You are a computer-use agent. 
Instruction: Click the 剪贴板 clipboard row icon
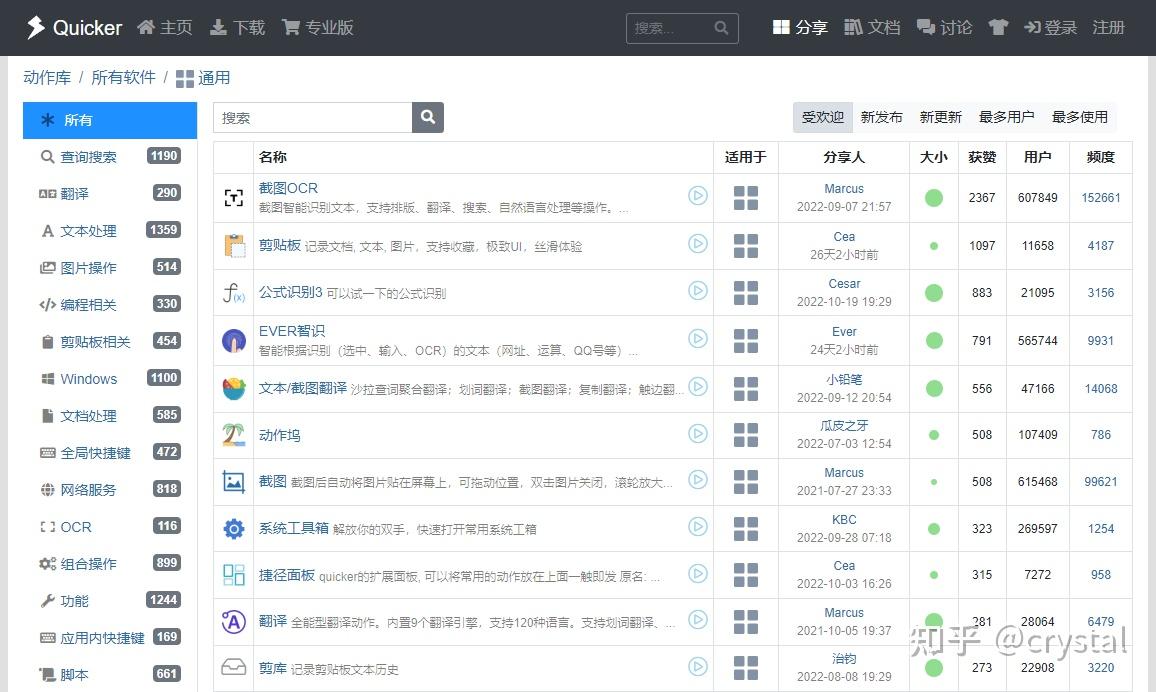(x=234, y=245)
